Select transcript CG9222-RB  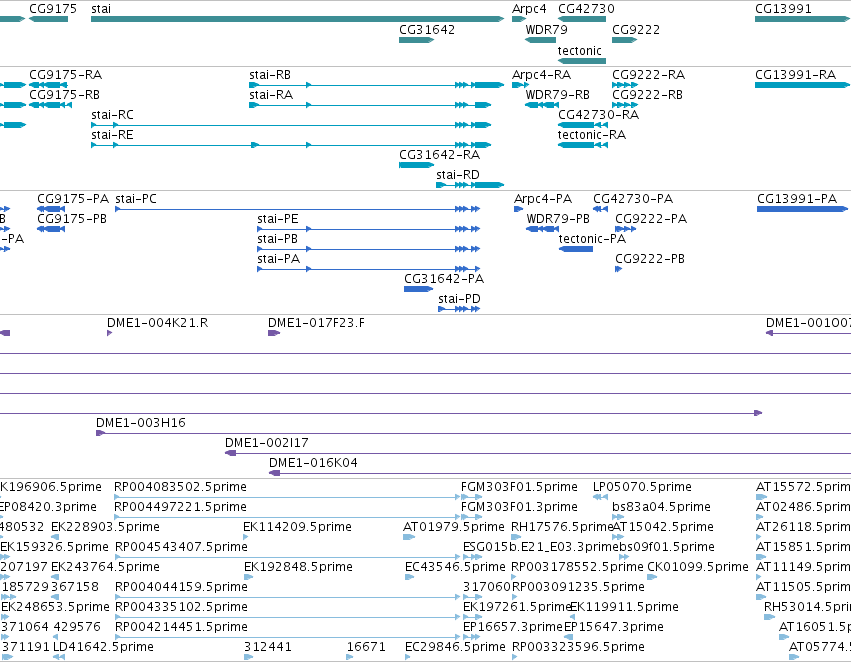tap(625, 105)
